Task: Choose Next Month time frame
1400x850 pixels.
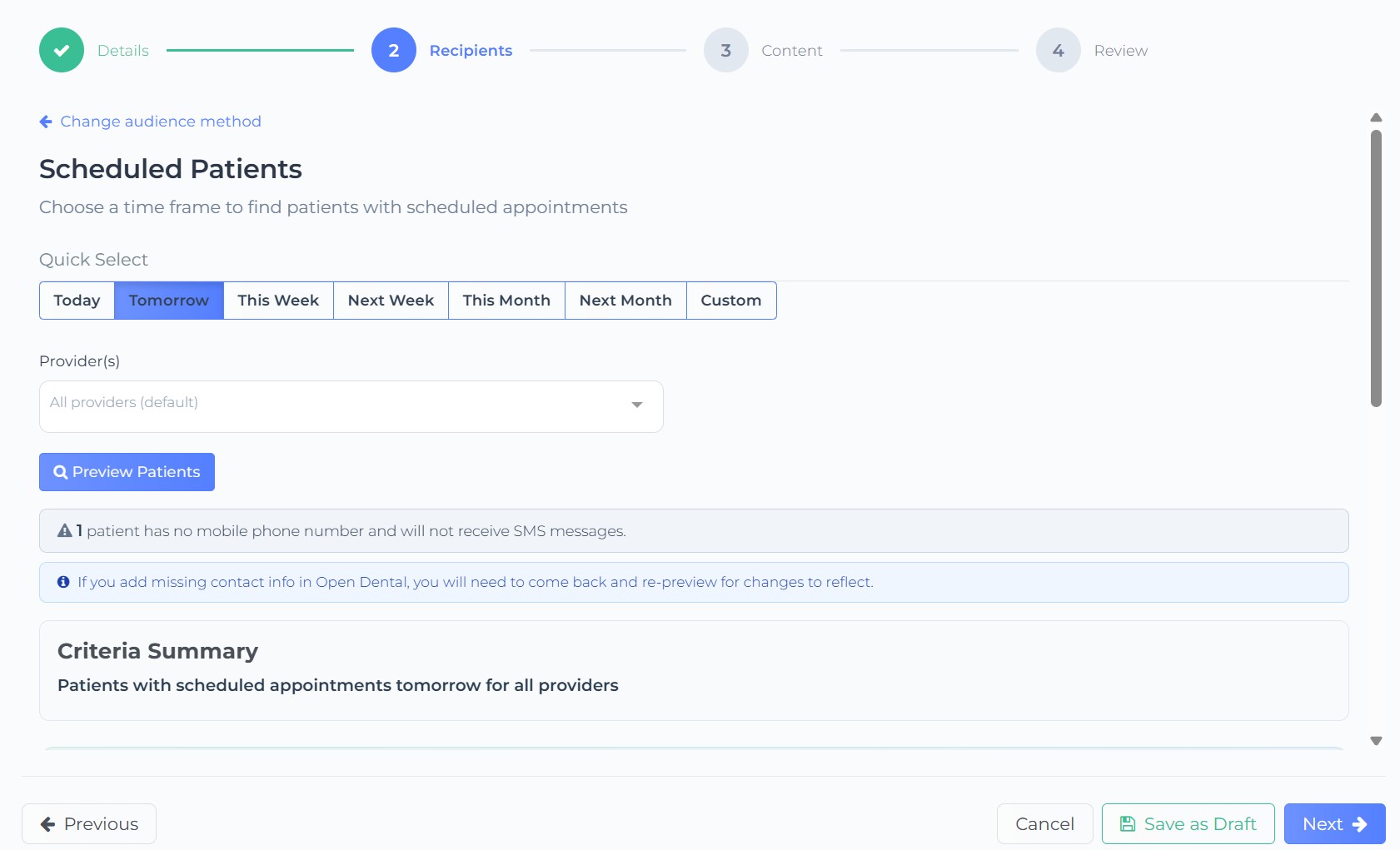Action: [x=625, y=301]
